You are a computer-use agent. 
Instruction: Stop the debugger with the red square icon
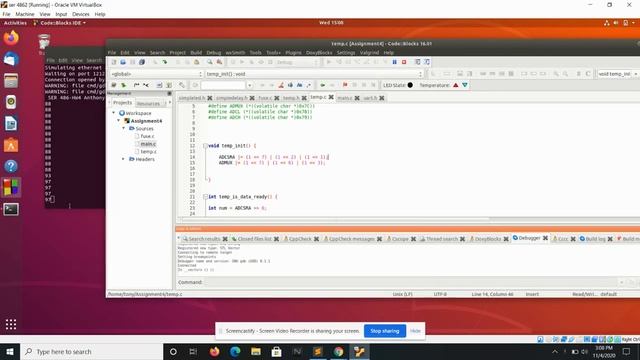point(404,62)
